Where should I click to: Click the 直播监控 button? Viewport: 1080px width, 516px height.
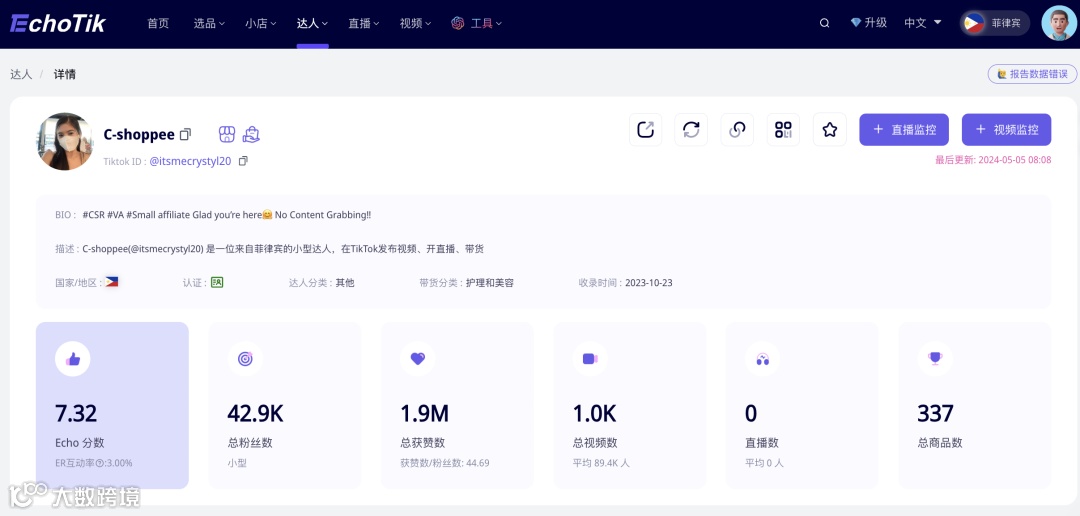pos(904,130)
